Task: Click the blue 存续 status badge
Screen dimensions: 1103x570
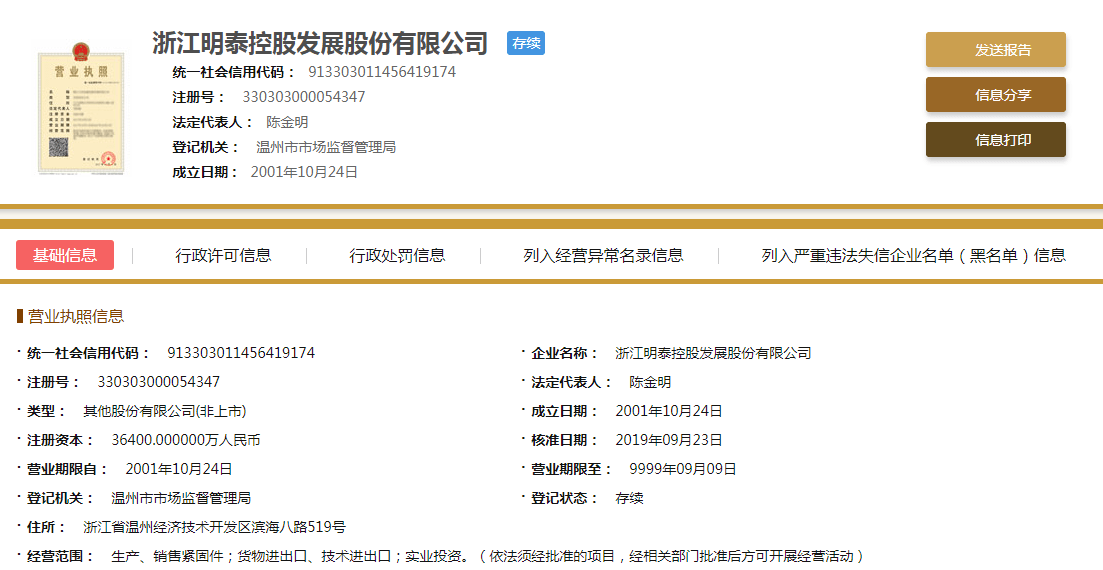Action: pos(525,43)
